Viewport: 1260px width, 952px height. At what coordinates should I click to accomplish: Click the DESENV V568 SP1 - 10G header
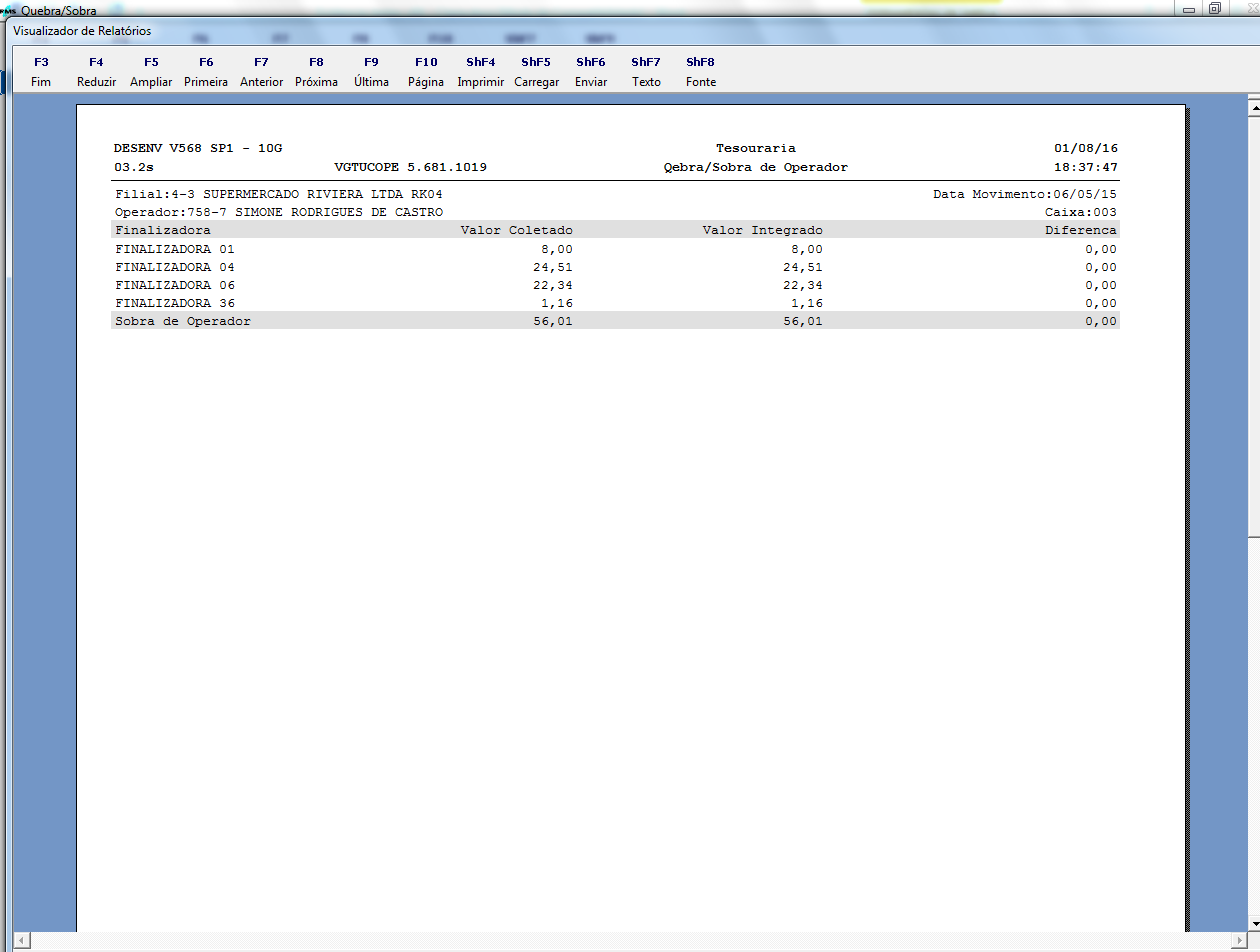(198, 148)
